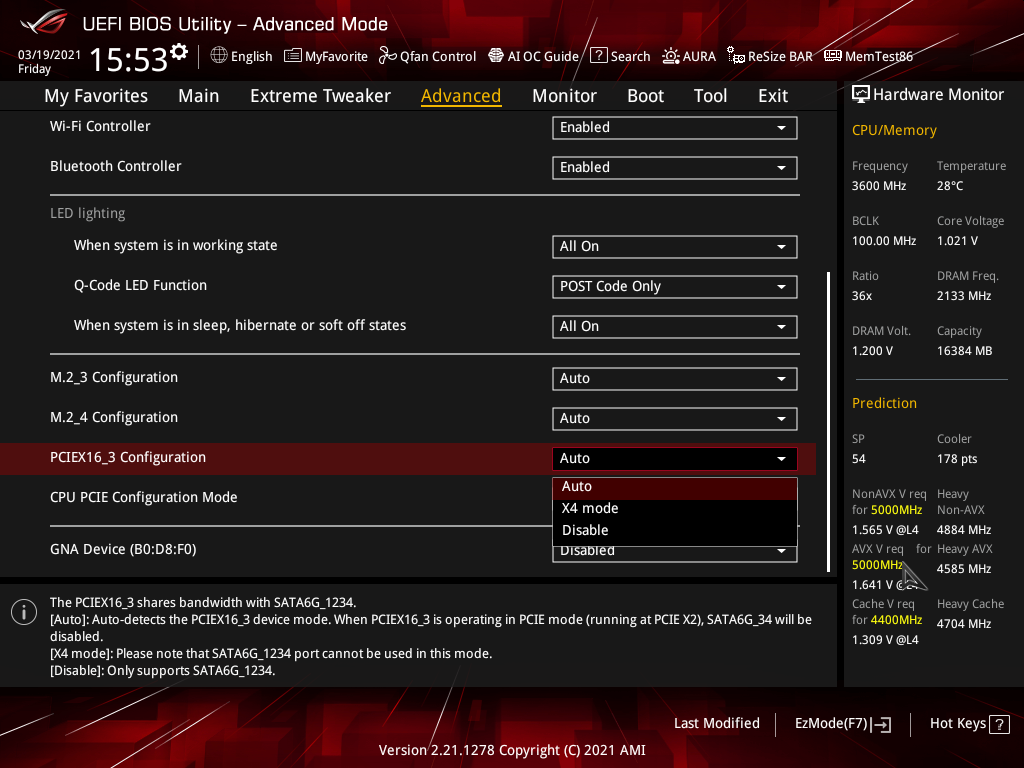Open M.2_3 Configuration dropdown
Image resolution: width=1024 pixels, height=768 pixels.
point(675,379)
